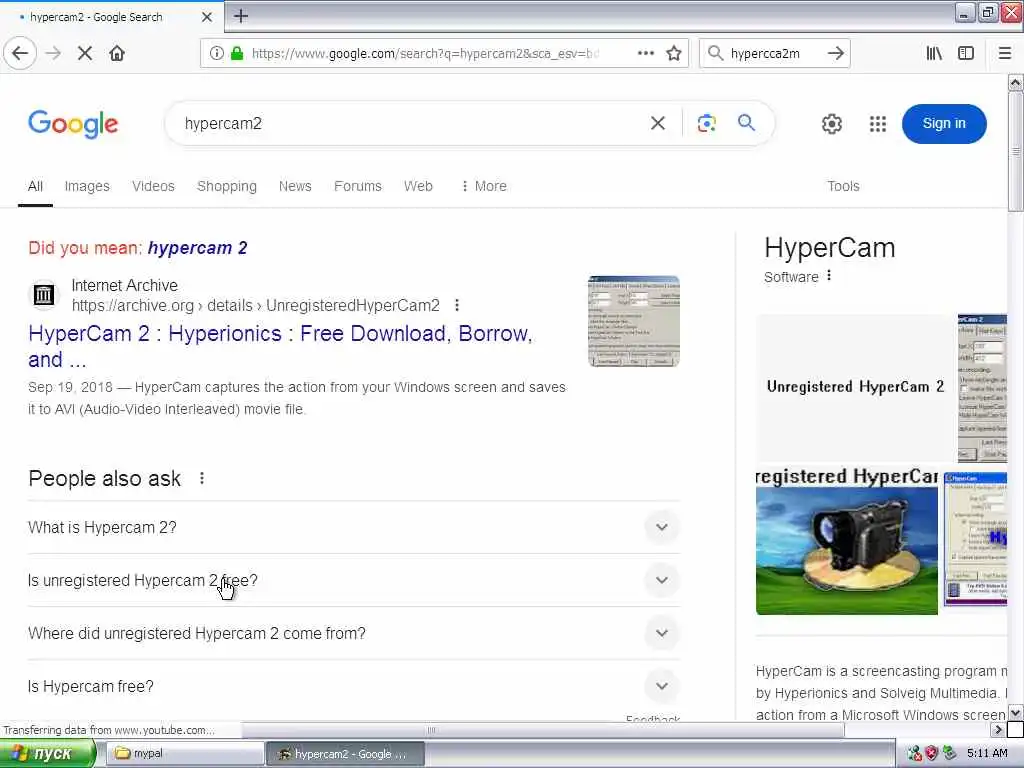Open the Windows Start (пуск) menu
Screen dimensions: 1024x768
[x=47, y=754]
